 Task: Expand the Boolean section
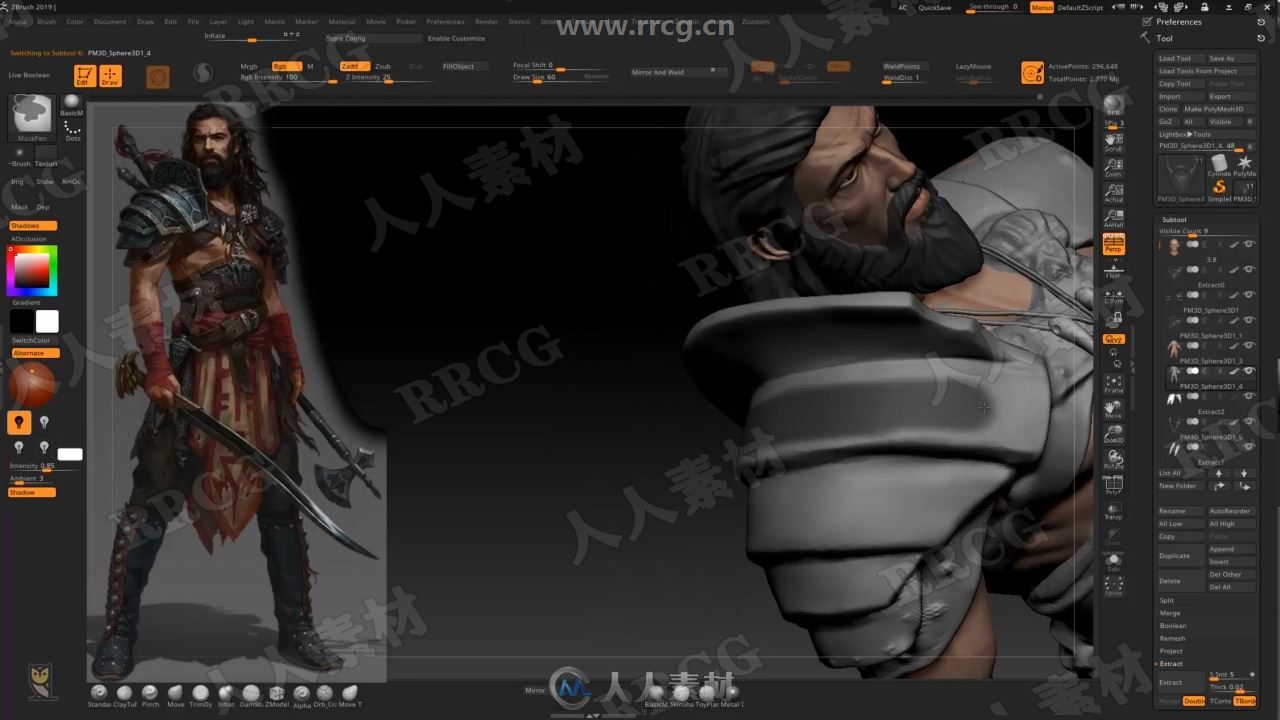[x=1173, y=626]
